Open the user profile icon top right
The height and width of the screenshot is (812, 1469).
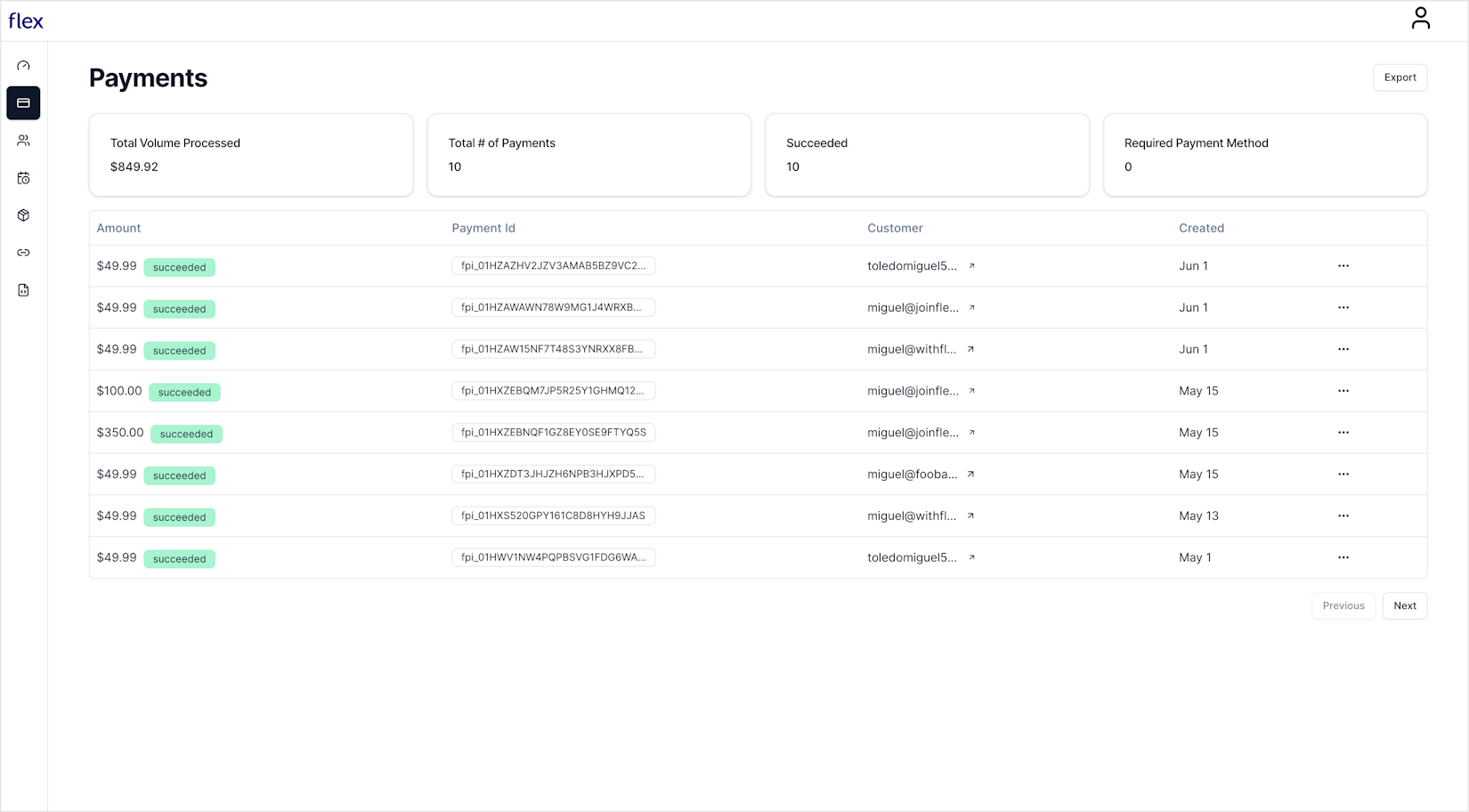pos(1420,17)
